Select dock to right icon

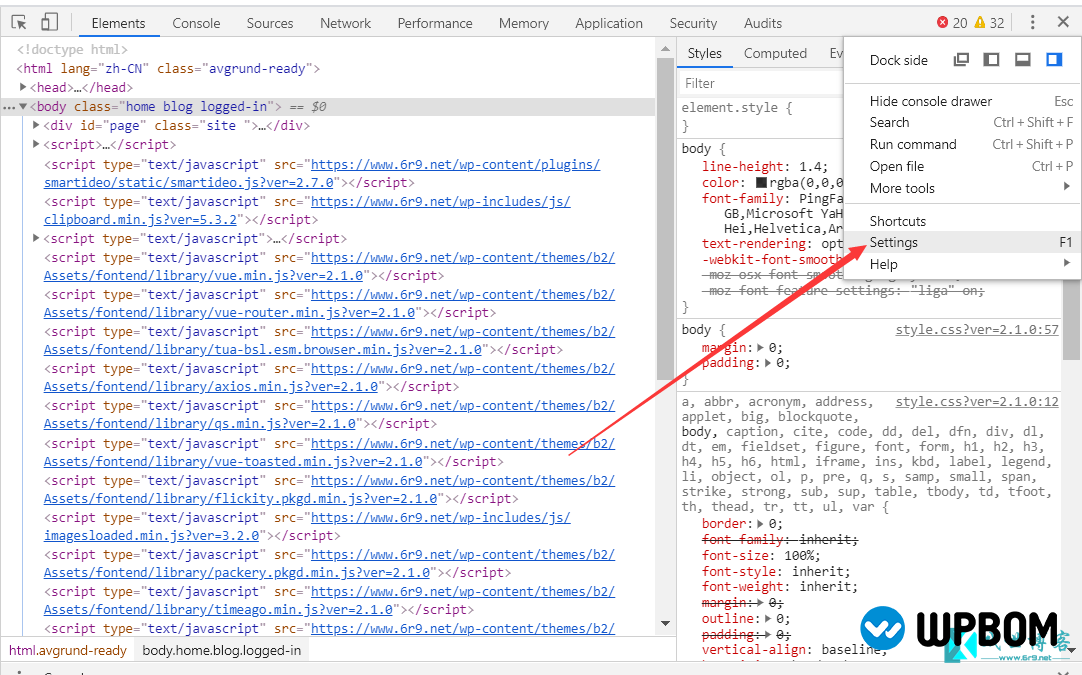coord(1054,59)
